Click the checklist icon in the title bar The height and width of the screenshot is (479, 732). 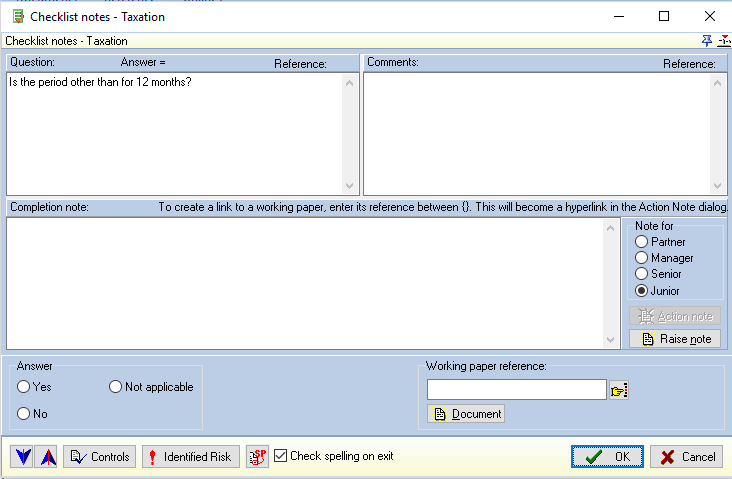tap(18, 16)
